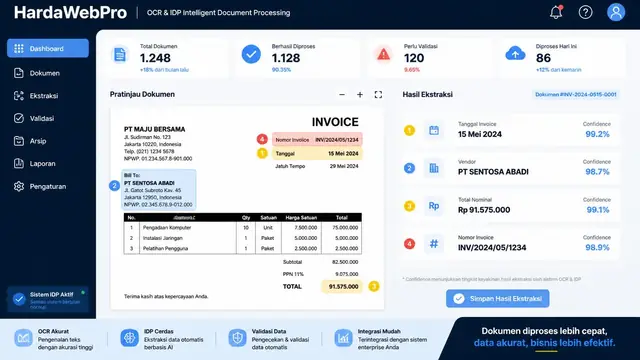Viewport: 640px width, 360px height.
Task: Click the Jatuh Tempo date 29 Mei 2024
Action: click(344, 166)
